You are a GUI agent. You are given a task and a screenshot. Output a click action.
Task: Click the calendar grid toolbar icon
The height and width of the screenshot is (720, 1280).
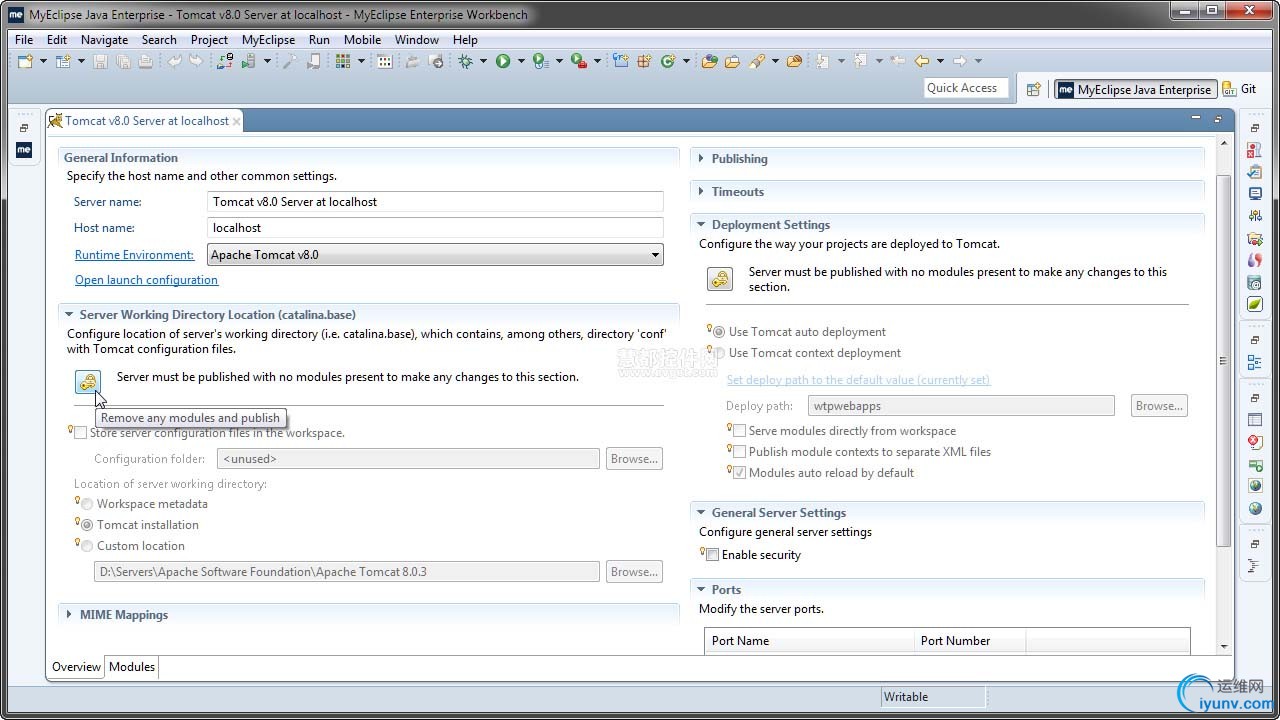(384, 61)
